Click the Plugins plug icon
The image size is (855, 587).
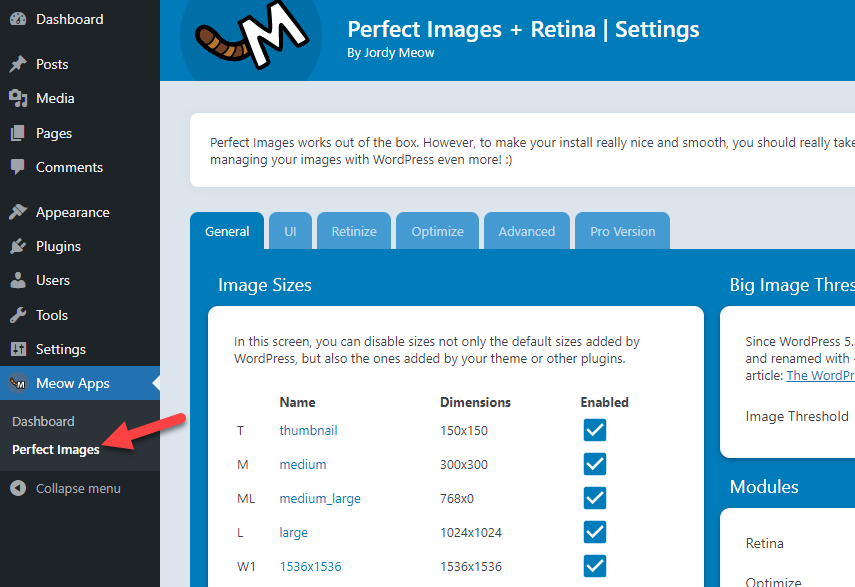pos(18,246)
